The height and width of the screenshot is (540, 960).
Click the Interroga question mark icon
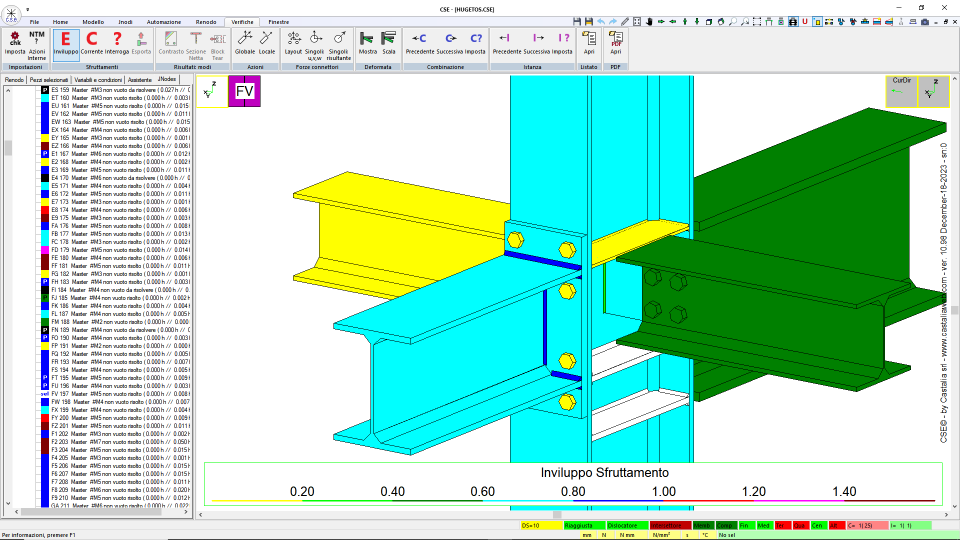pyautogui.click(x=117, y=43)
